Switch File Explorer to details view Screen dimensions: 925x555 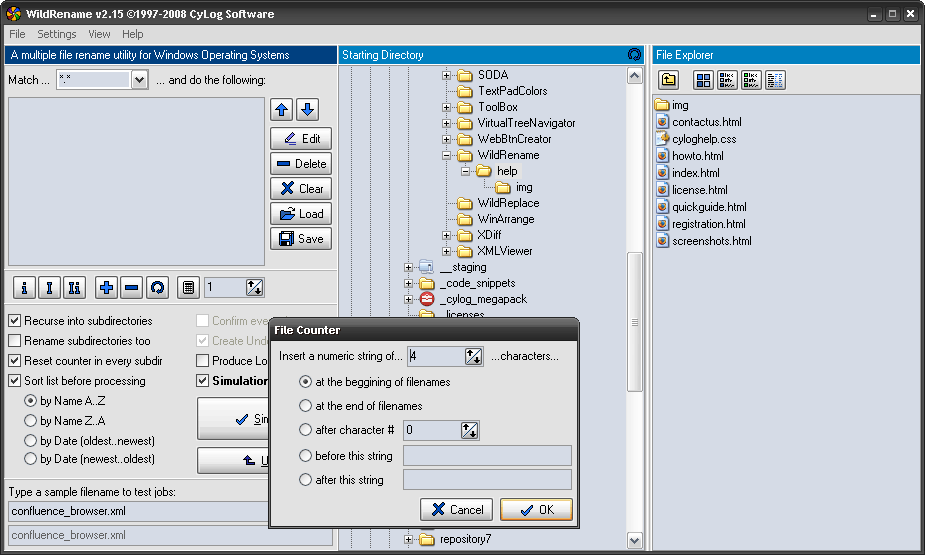(x=775, y=80)
